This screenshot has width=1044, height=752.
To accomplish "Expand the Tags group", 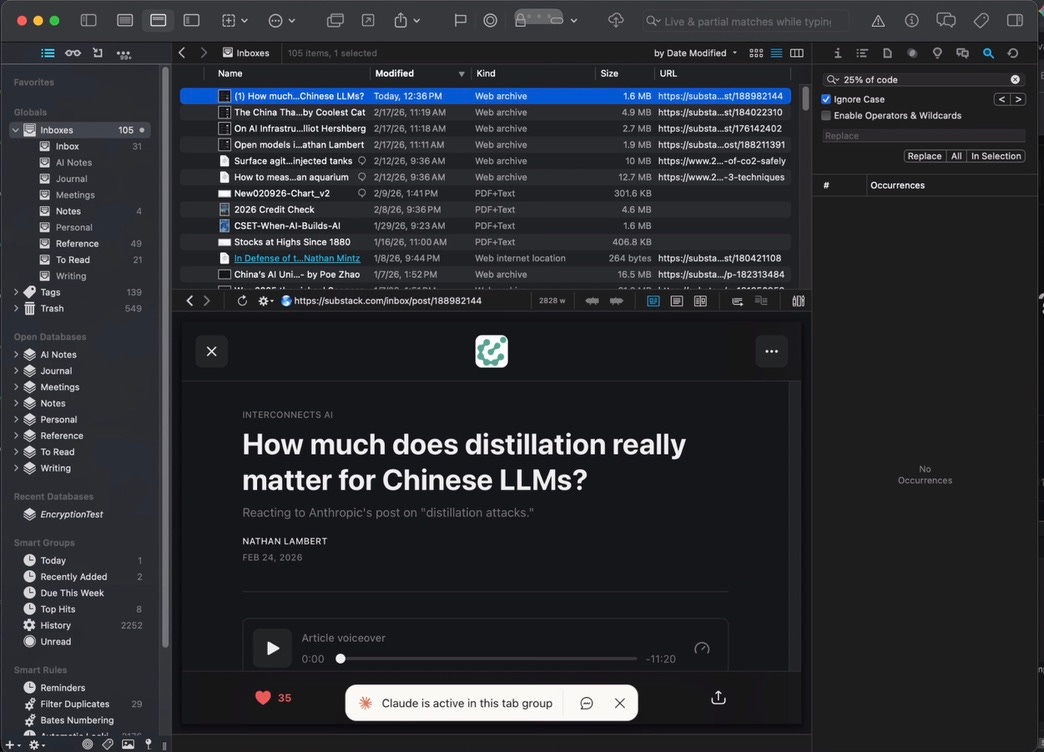I will click(16, 292).
